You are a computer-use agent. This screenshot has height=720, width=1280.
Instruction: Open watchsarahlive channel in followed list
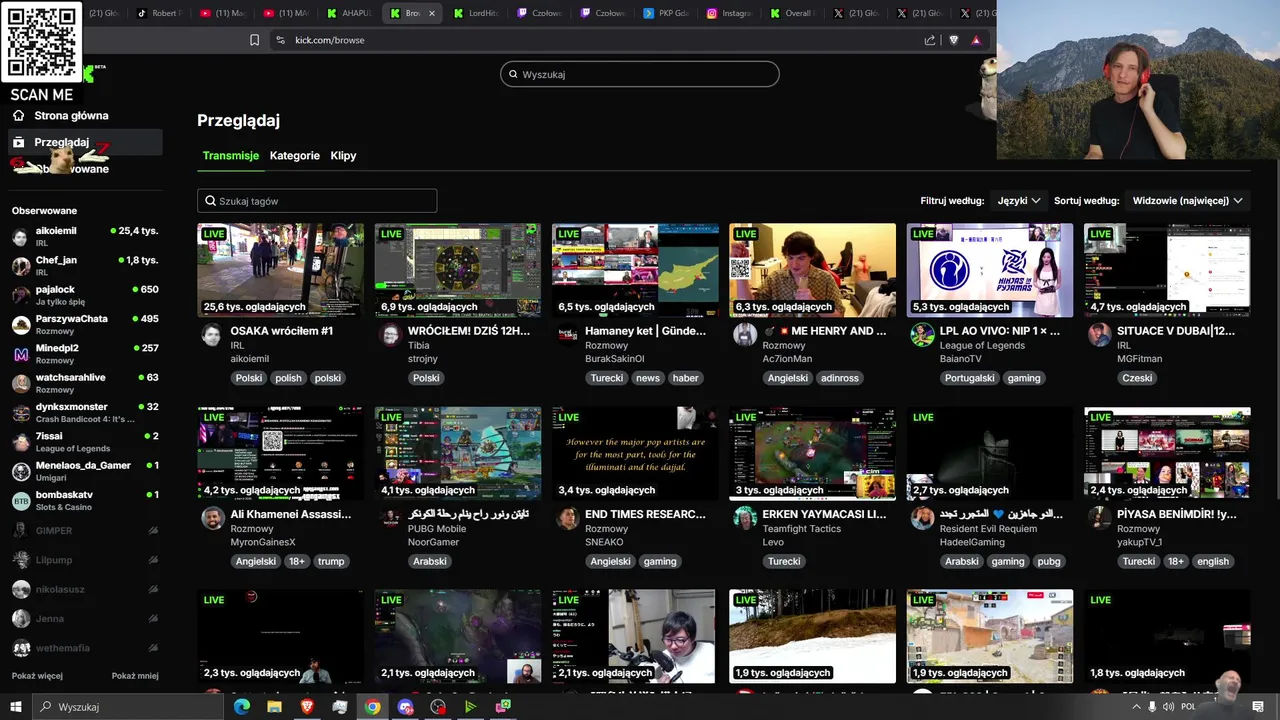pos(85,384)
